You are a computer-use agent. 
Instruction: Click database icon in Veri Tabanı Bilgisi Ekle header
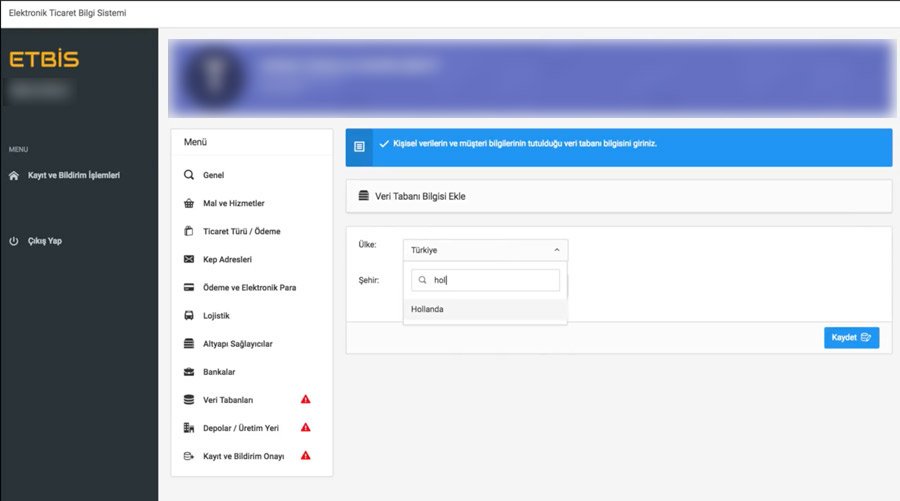pos(363,196)
